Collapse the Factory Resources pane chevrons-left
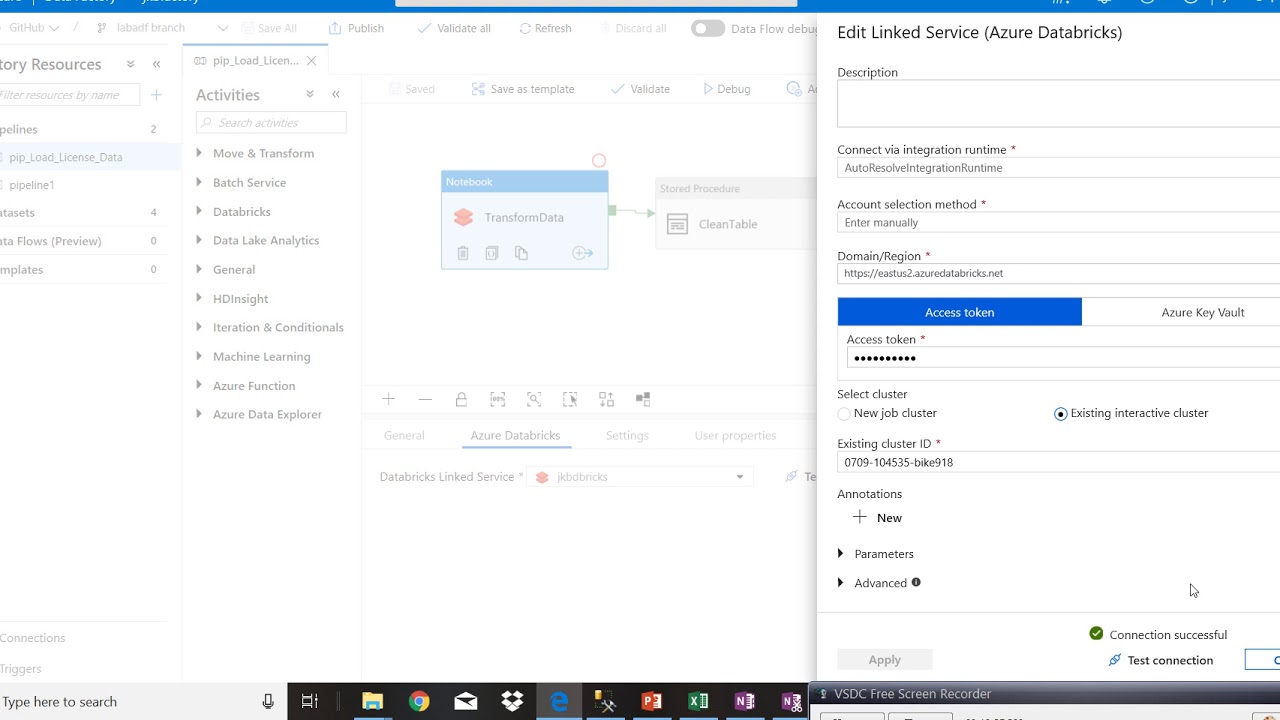The width and height of the screenshot is (1280, 720). pyautogui.click(x=156, y=64)
